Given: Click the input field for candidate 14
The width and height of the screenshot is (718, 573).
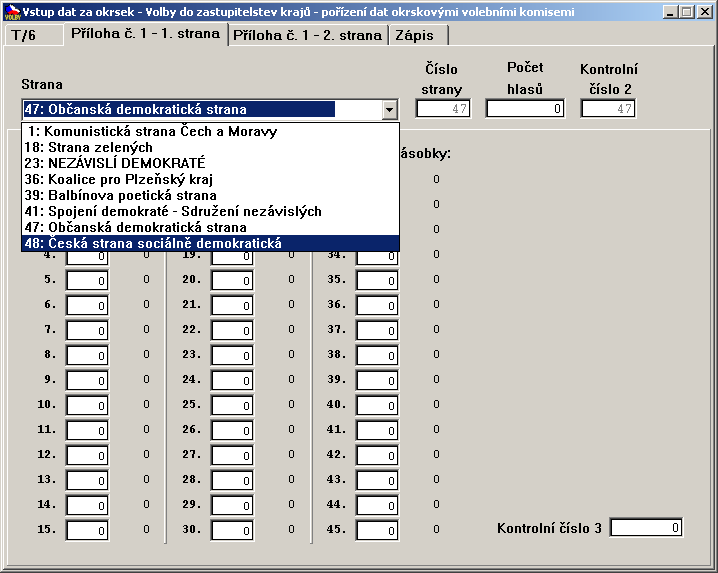Looking at the screenshot, I should [x=87, y=505].
